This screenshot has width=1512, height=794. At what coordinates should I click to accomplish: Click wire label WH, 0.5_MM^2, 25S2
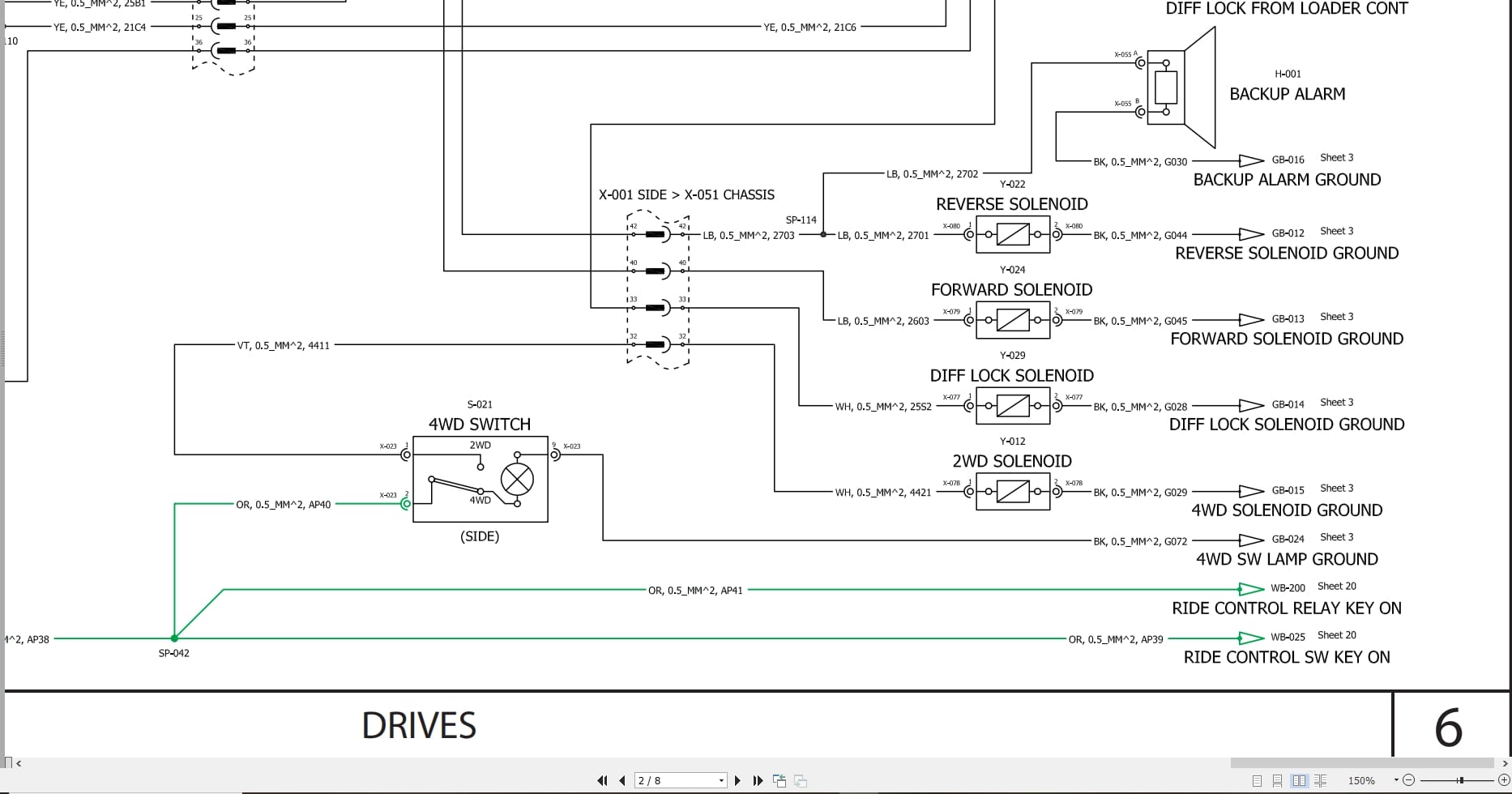883,407
